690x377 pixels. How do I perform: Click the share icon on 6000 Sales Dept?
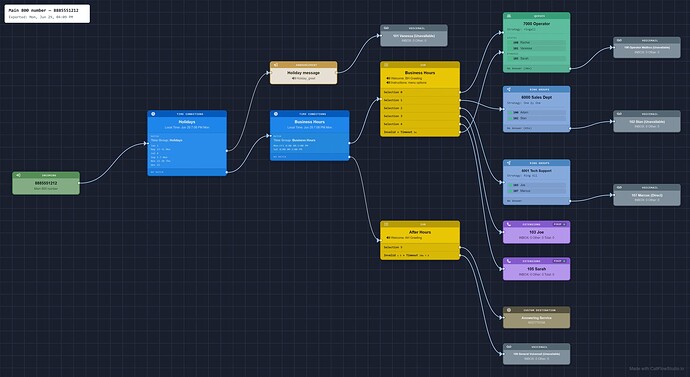pos(509,89)
